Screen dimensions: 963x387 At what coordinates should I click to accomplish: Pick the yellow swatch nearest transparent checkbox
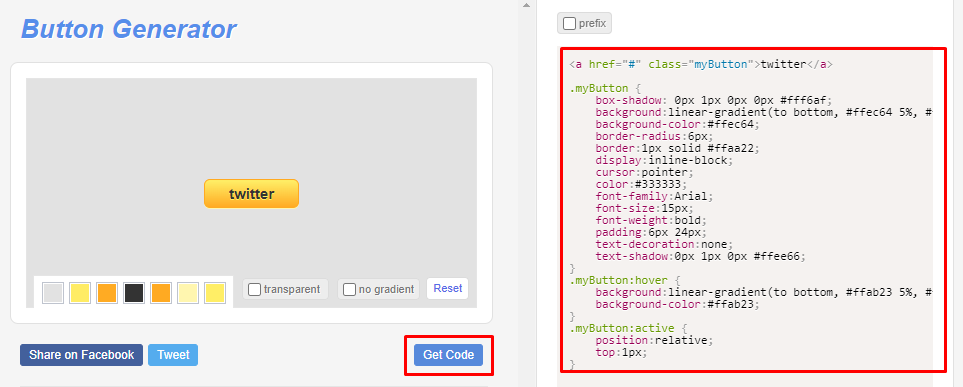[215, 293]
